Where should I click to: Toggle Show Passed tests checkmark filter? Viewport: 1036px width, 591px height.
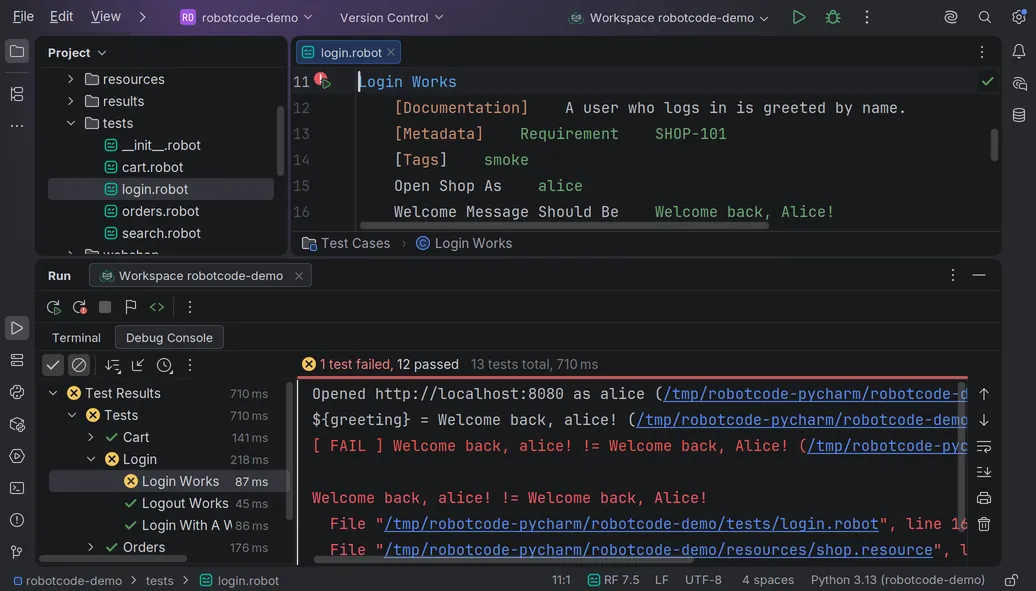(53, 365)
